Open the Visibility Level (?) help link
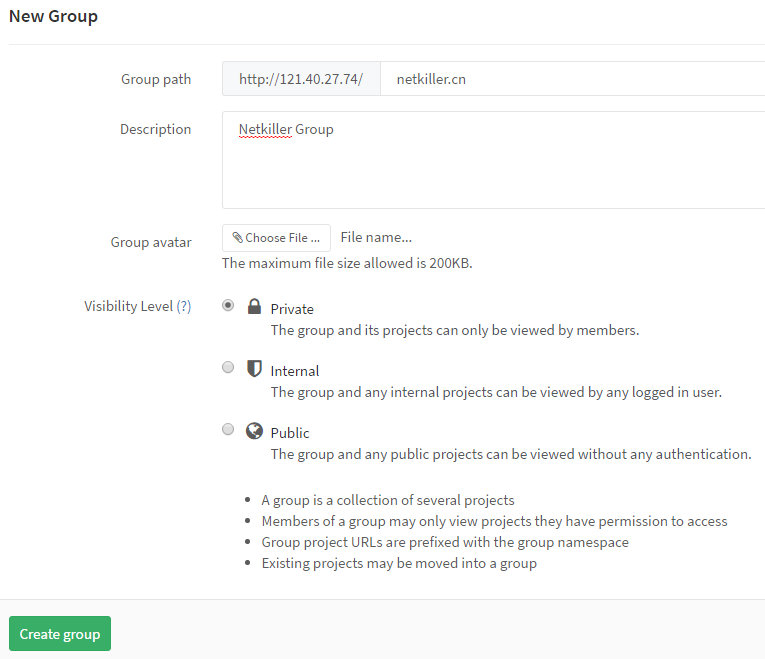The height and width of the screenshot is (659, 765). click(184, 306)
